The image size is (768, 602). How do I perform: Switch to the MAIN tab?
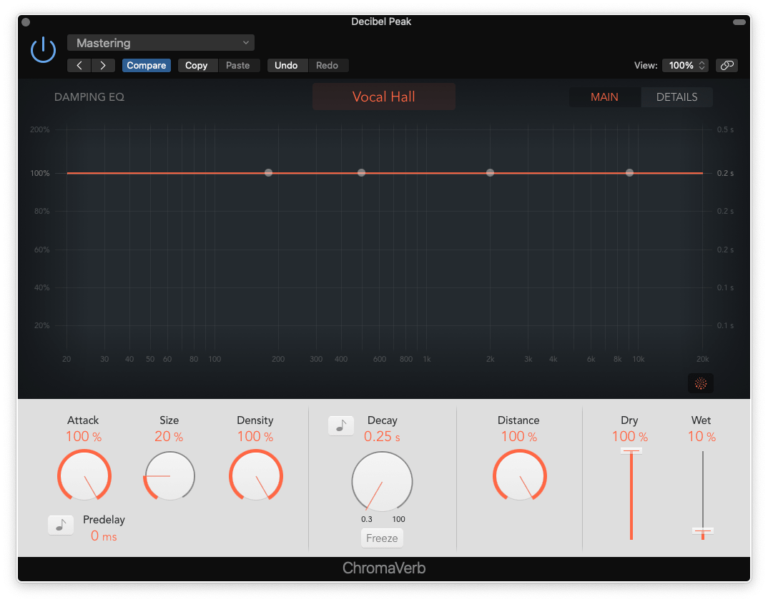(604, 97)
